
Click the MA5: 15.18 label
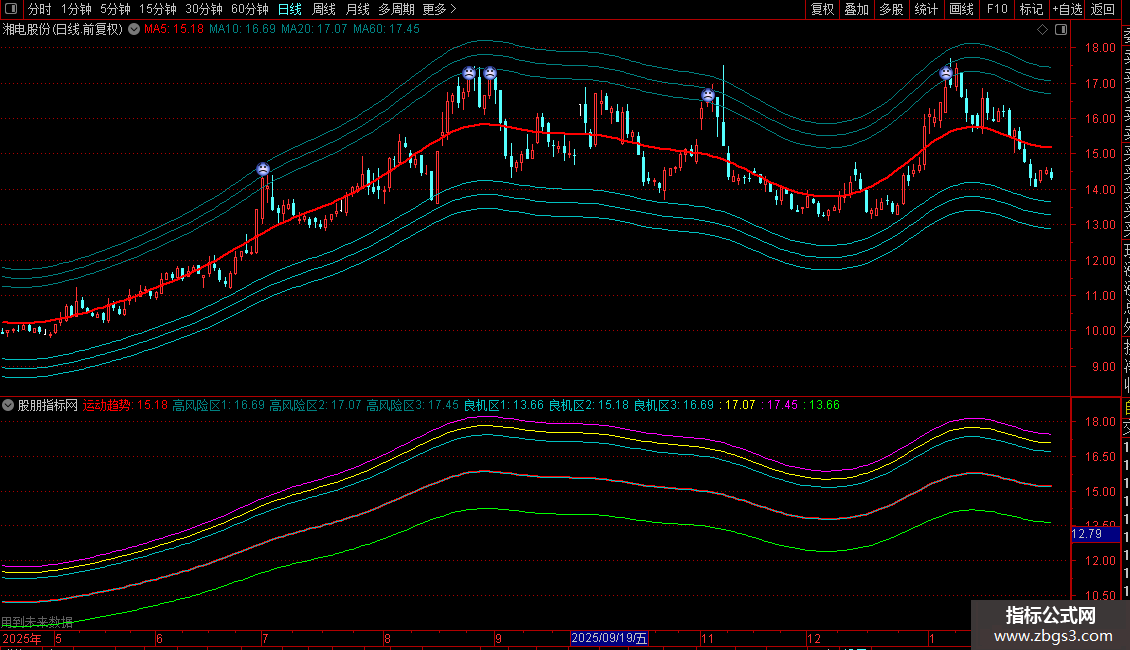(x=174, y=29)
